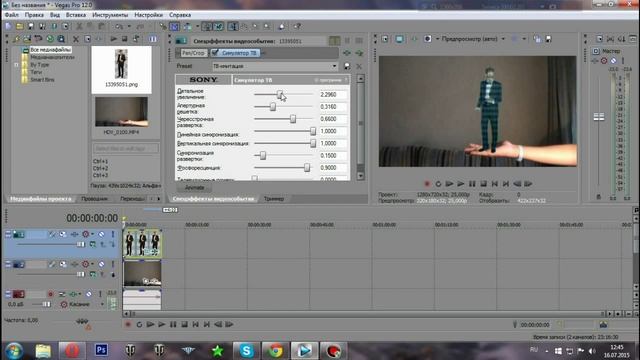Toggle Mute on the audio track
The image size is (640, 360).
(x=89, y=294)
